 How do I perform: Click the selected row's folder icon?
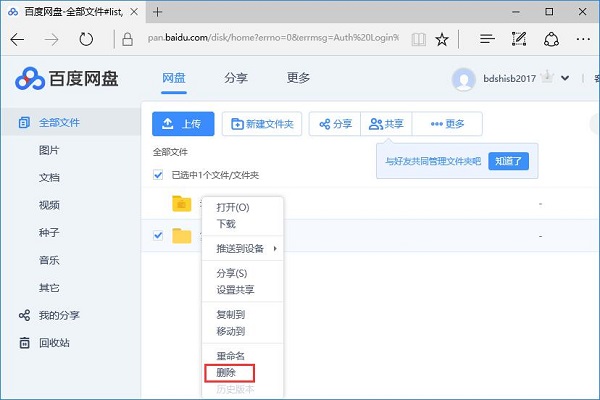(182, 236)
